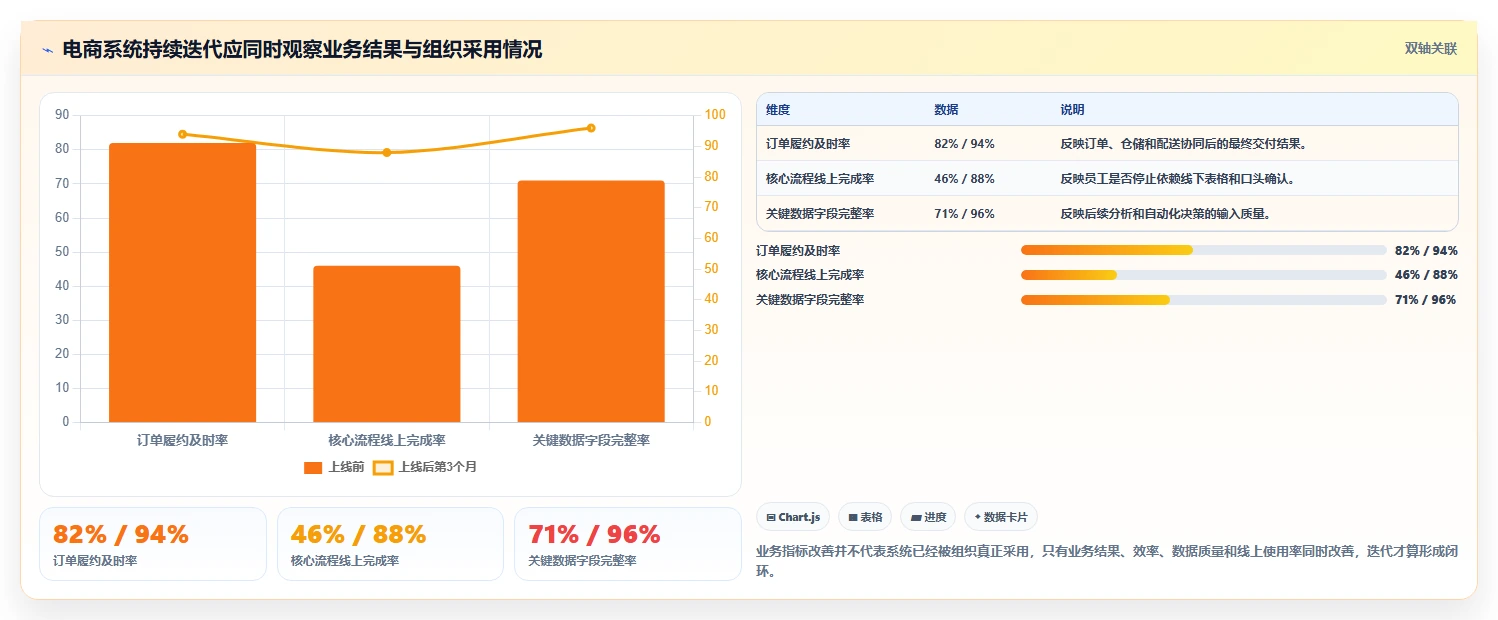Click the 46% / 88% table cell

(964, 179)
